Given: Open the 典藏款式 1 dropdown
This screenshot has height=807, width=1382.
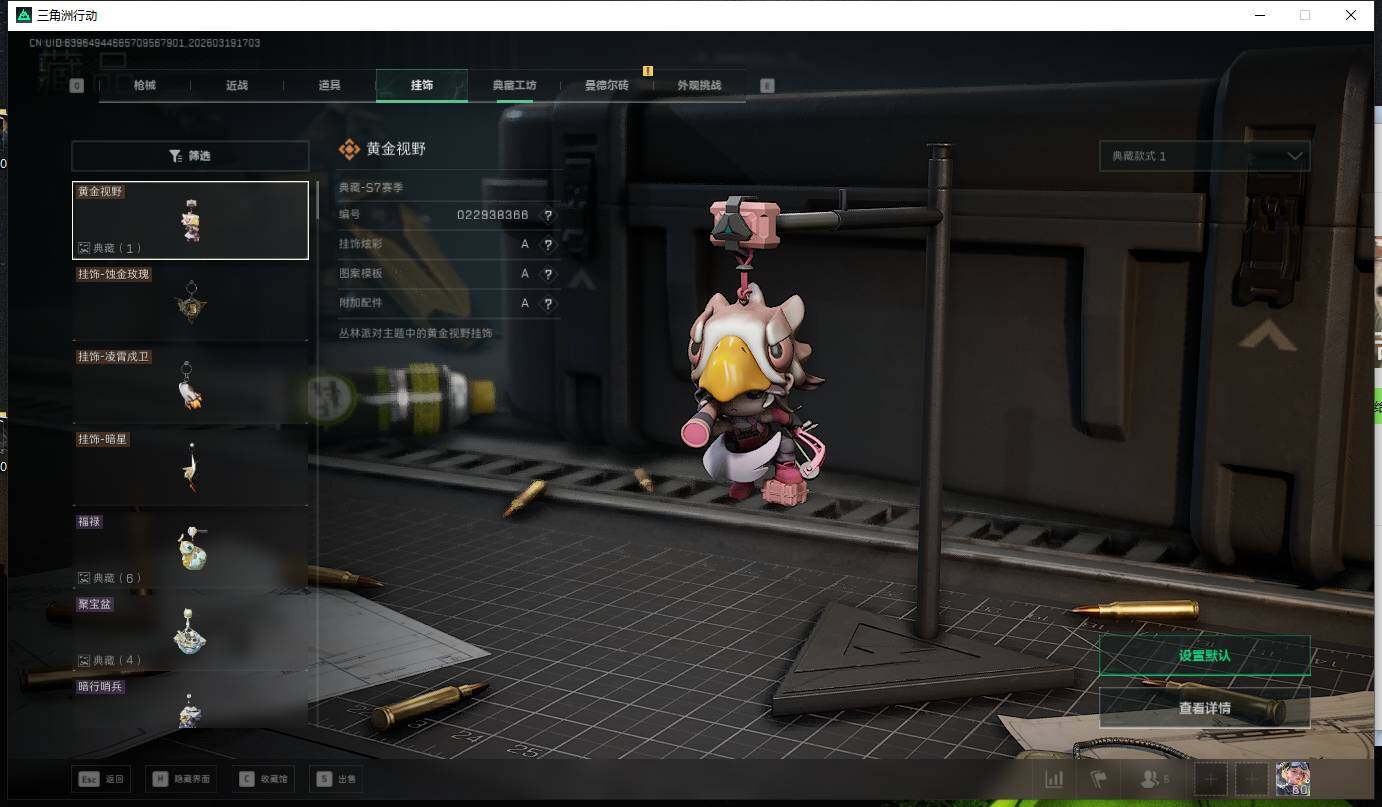Looking at the screenshot, I should point(1204,156).
